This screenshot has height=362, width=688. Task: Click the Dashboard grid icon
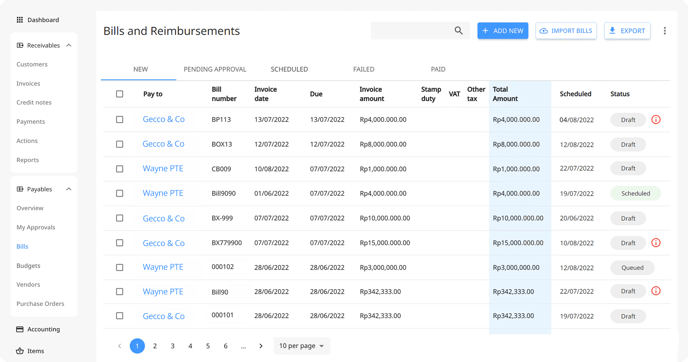click(20, 20)
